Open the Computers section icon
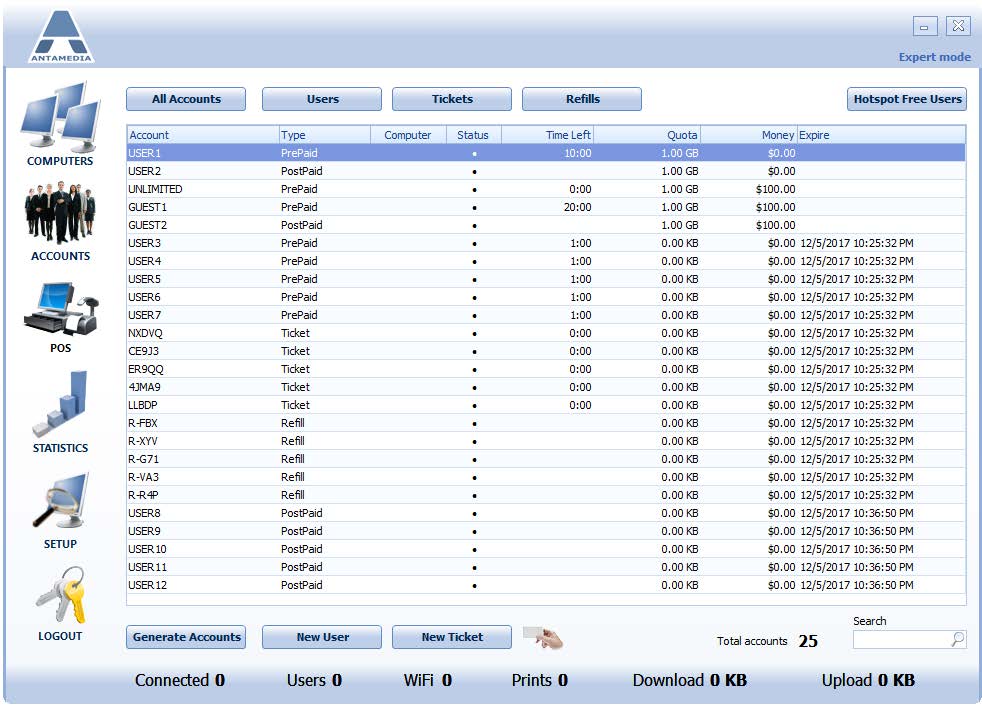 click(x=60, y=118)
